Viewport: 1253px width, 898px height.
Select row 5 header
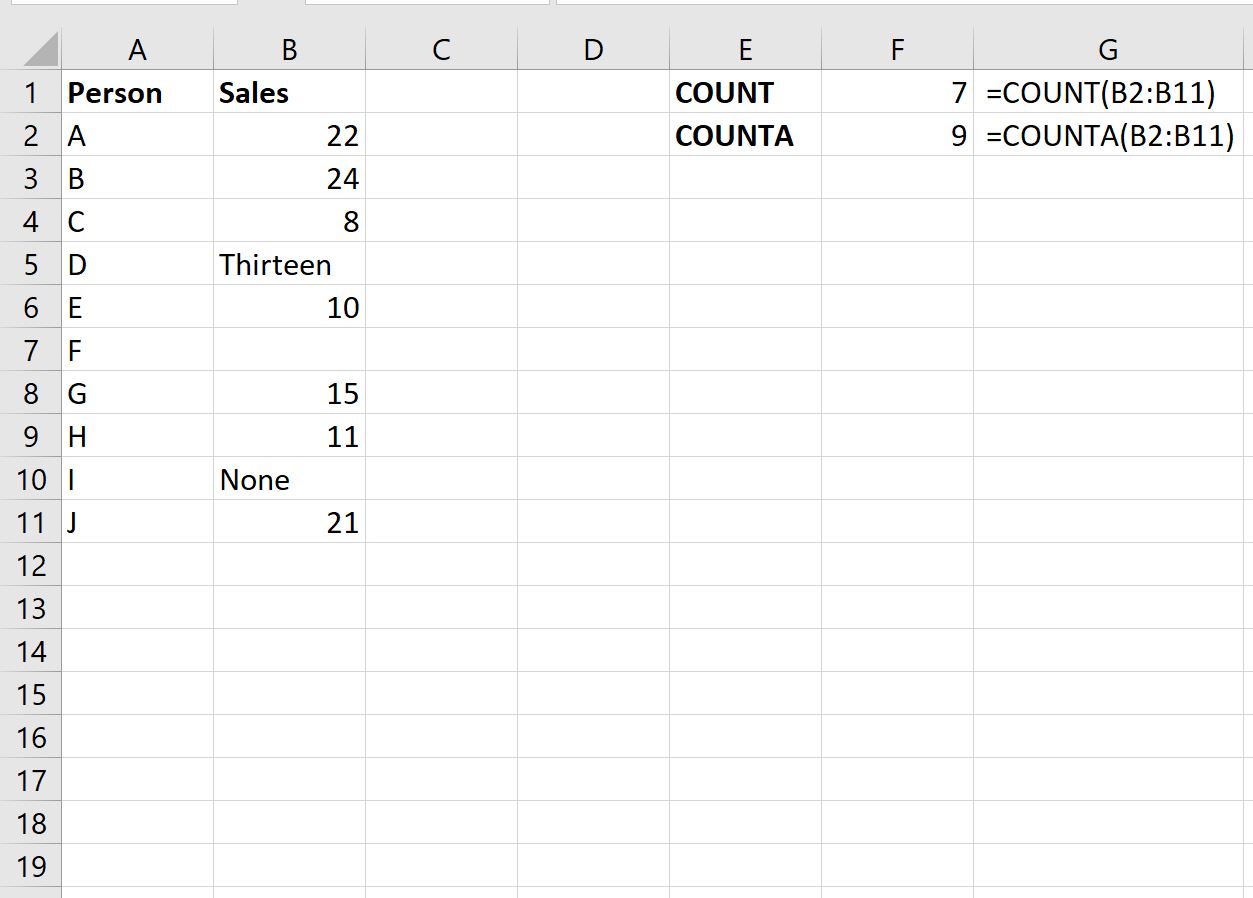click(x=31, y=265)
